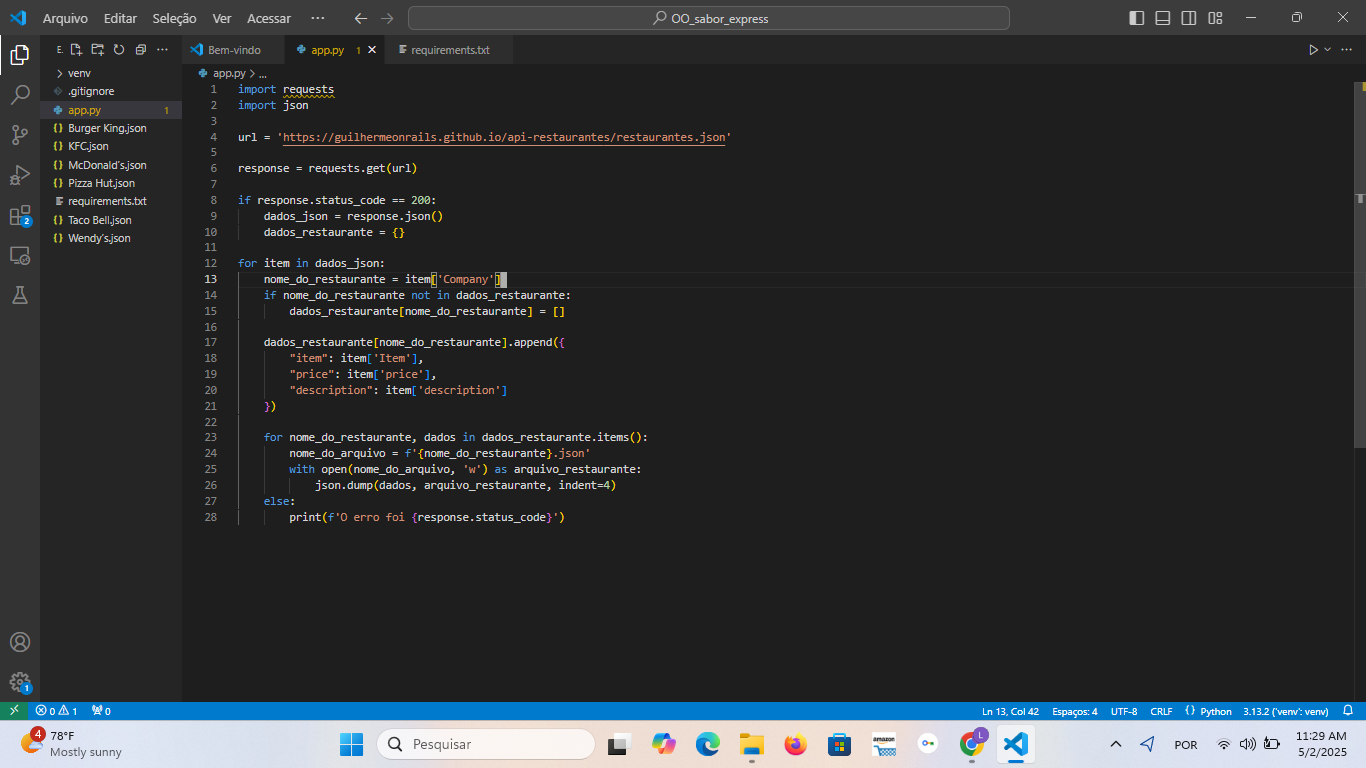The width and height of the screenshot is (1366, 768).
Task: Open the Acessar menu
Action: coord(269,18)
